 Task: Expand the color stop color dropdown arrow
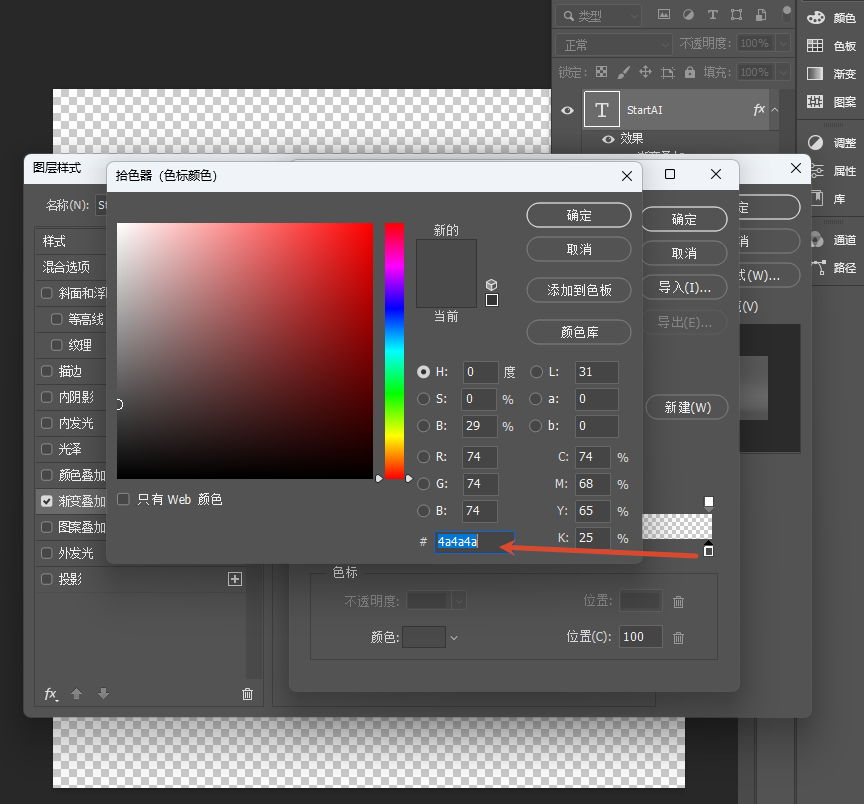(x=454, y=638)
